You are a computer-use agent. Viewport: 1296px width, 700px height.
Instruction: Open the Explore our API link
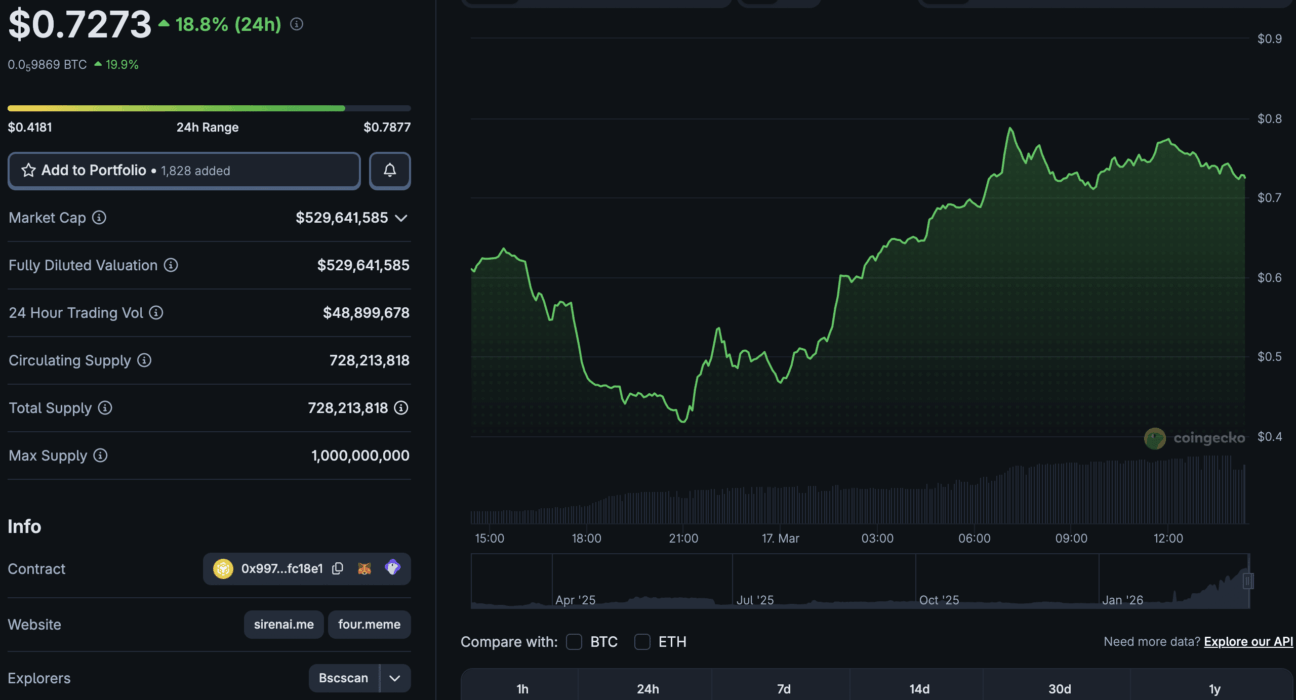[x=1248, y=642]
